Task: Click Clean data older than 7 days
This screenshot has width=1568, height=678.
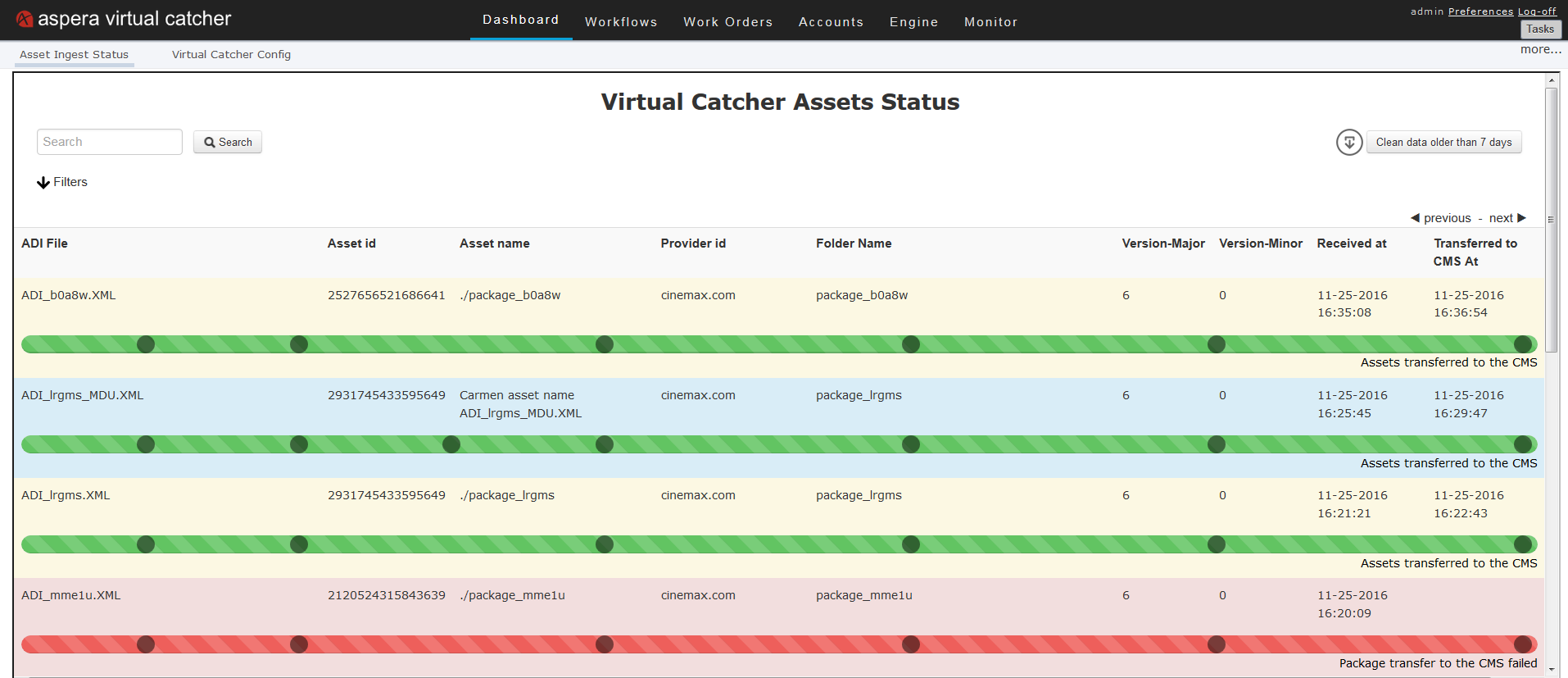Action: (x=1444, y=142)
